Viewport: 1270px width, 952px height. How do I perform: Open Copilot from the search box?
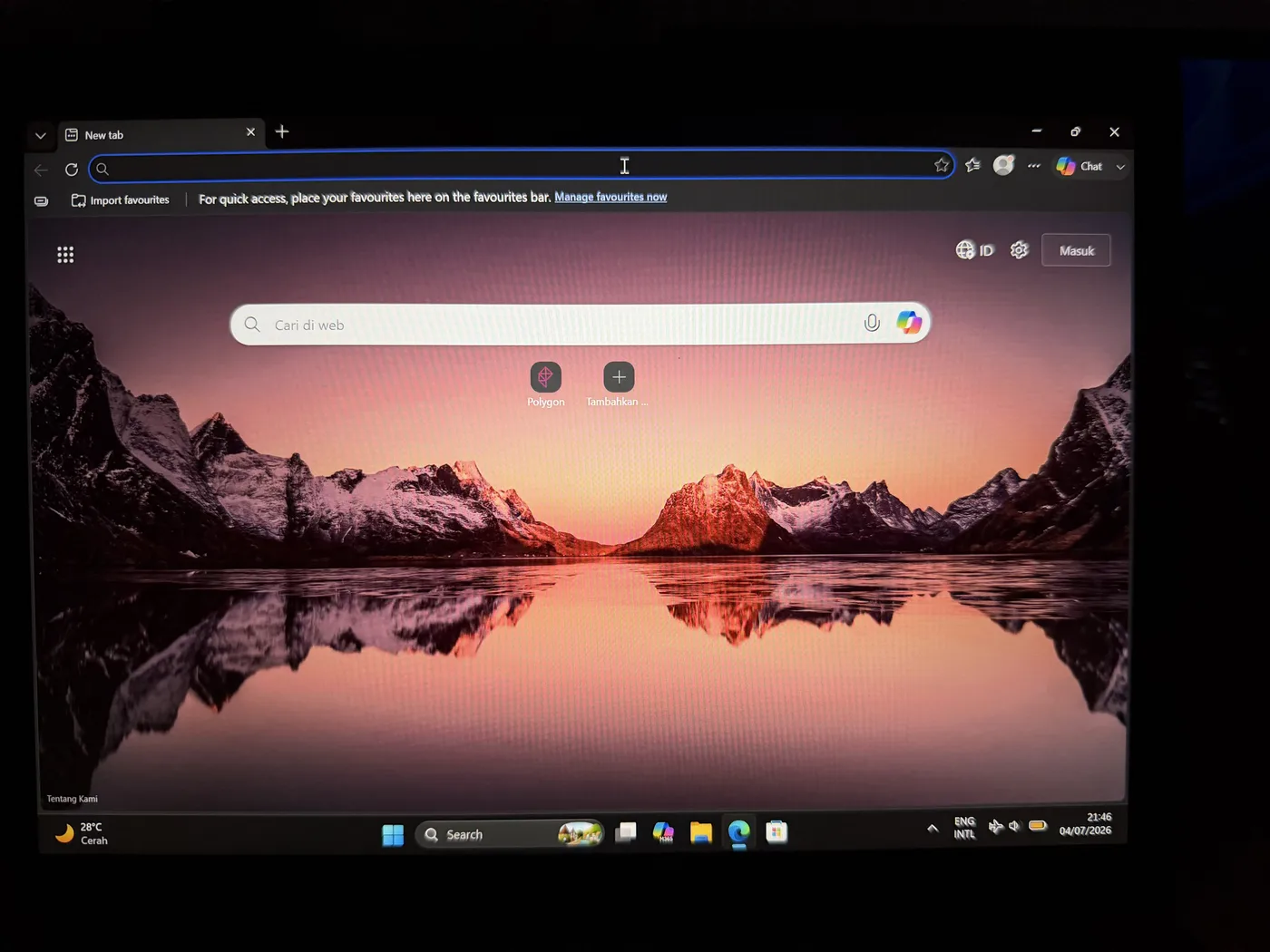pos(909,322)
